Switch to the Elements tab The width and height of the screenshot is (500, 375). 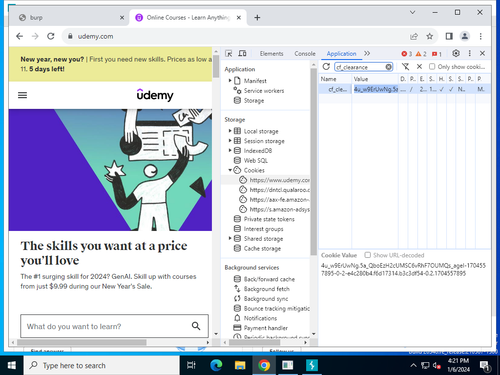271,54
